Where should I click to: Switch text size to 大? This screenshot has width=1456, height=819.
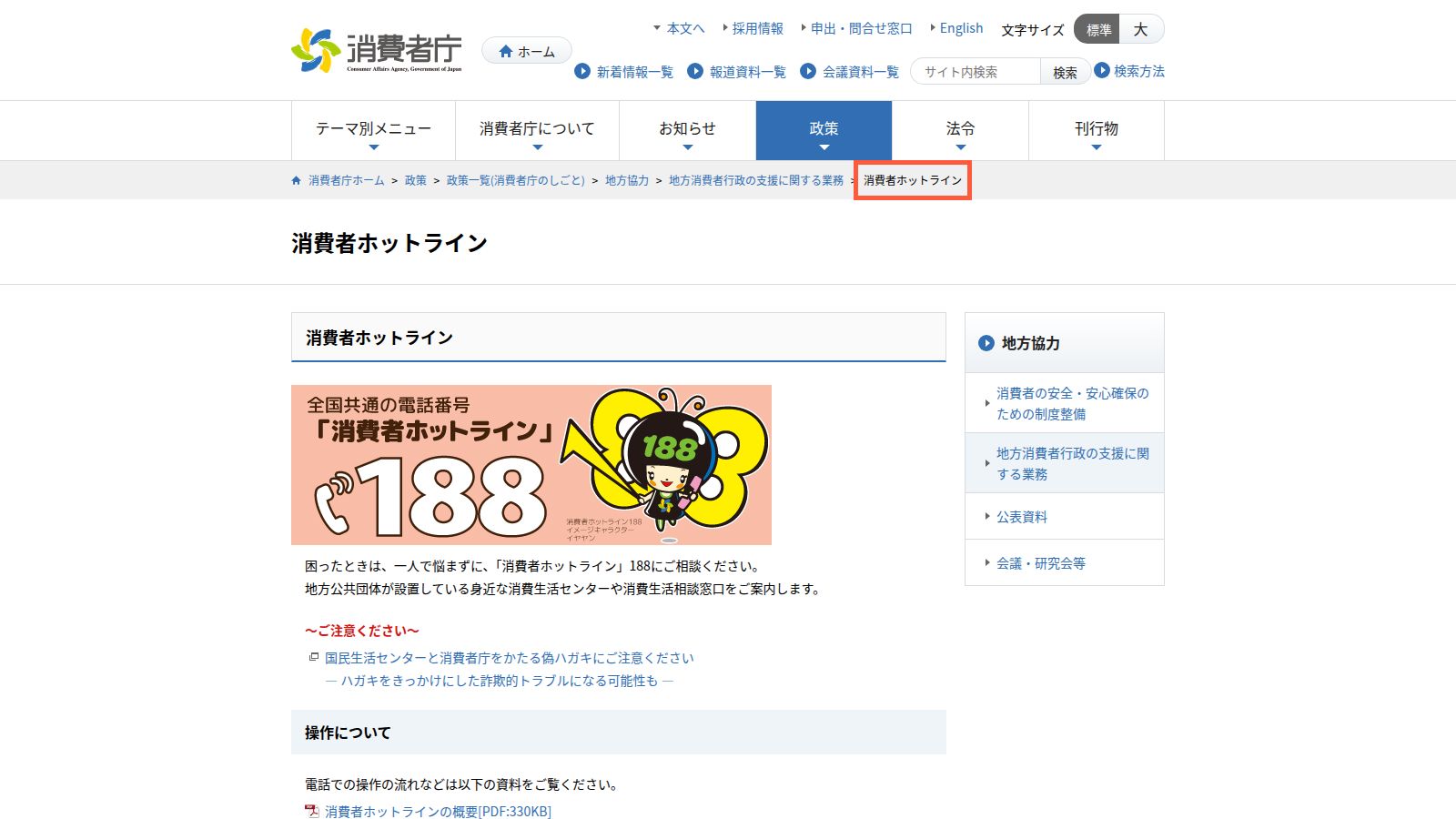(1141, 29)
